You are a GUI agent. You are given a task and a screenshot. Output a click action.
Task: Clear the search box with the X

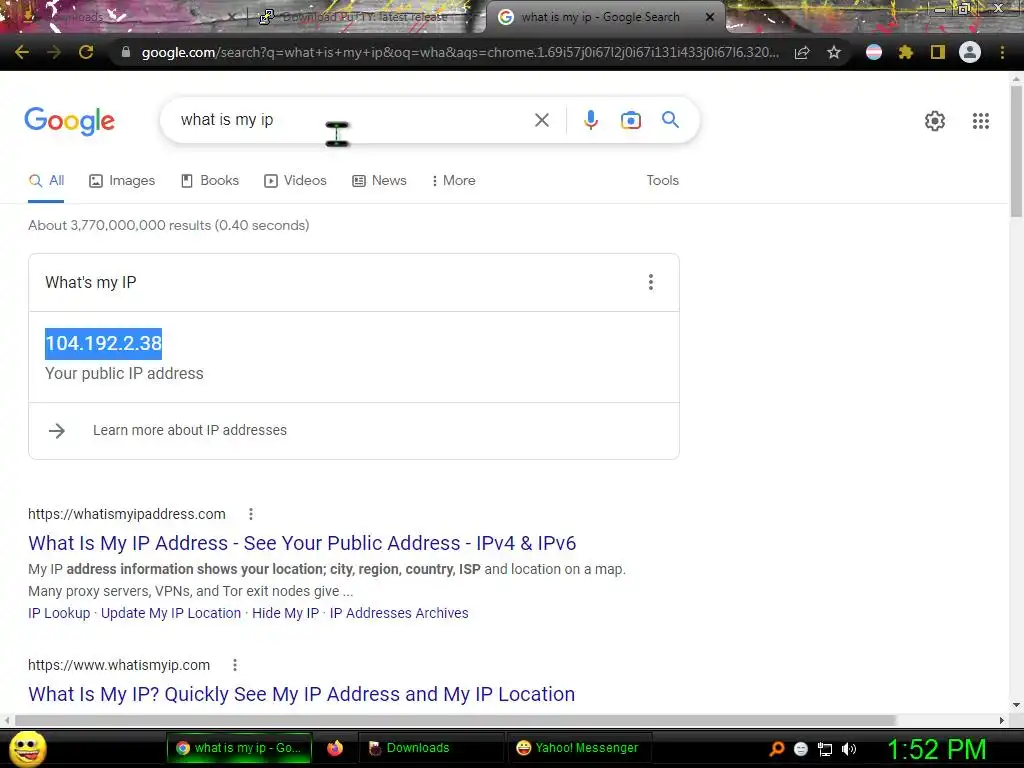point(541,120)
